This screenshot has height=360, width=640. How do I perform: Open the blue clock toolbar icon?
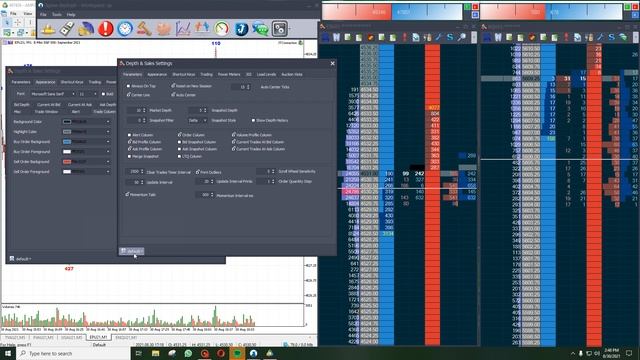click(x=125, y=29)
